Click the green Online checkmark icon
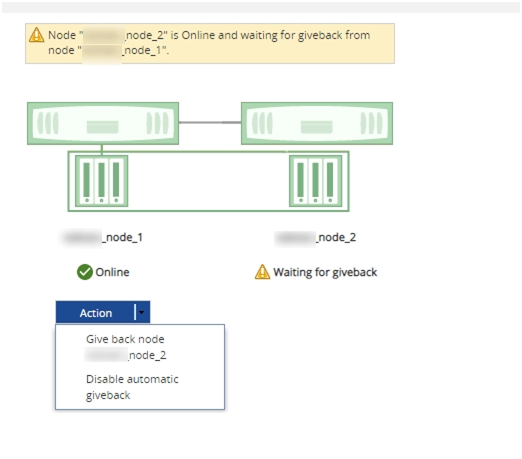 (85, 272)
